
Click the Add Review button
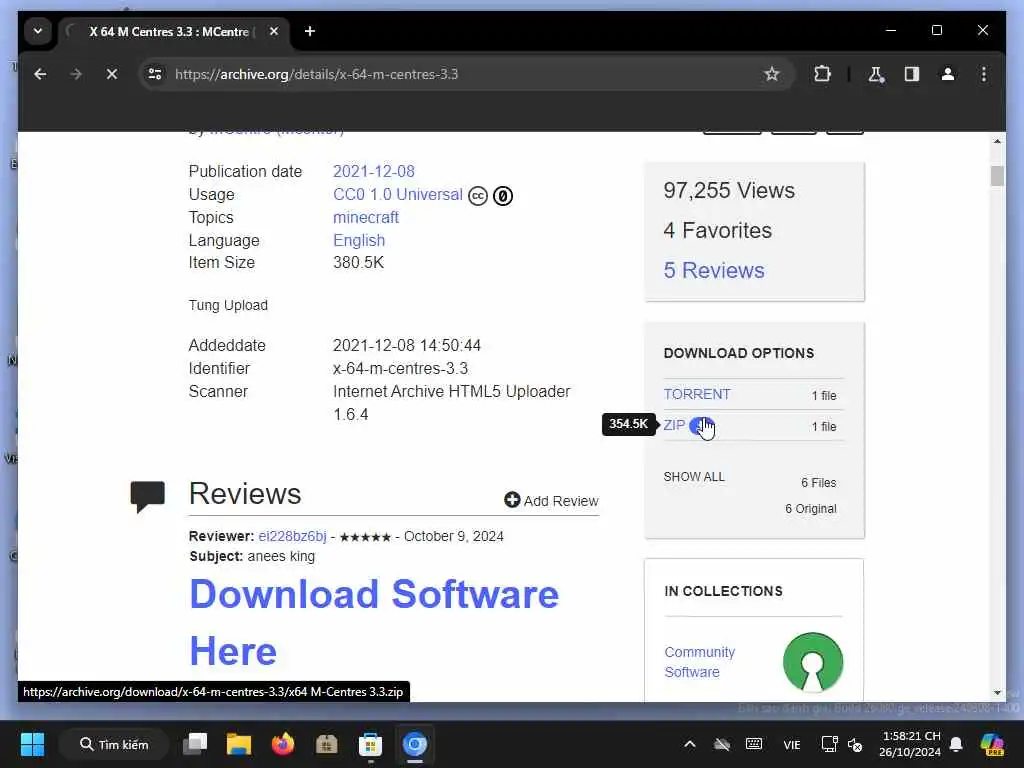(551, 501)
